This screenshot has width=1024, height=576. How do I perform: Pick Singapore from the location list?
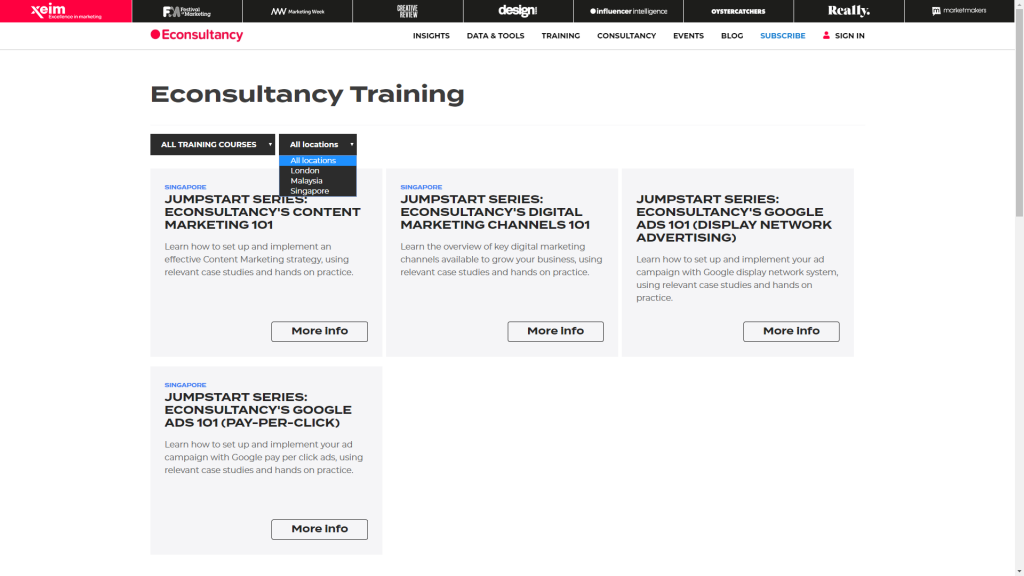317,191
